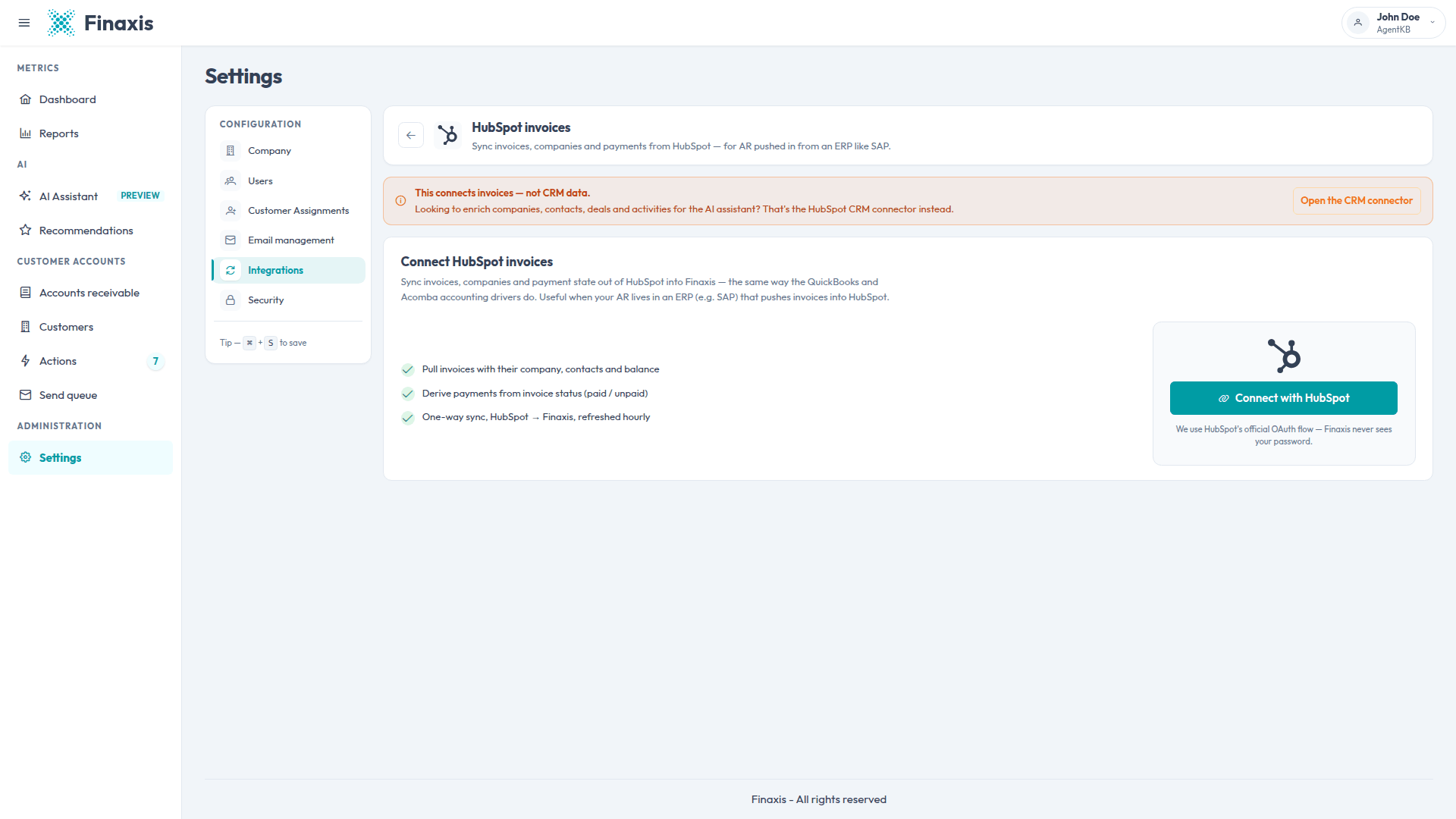
Task: Click the HubSpot logo in the header
Action: (x=447, y=135)
